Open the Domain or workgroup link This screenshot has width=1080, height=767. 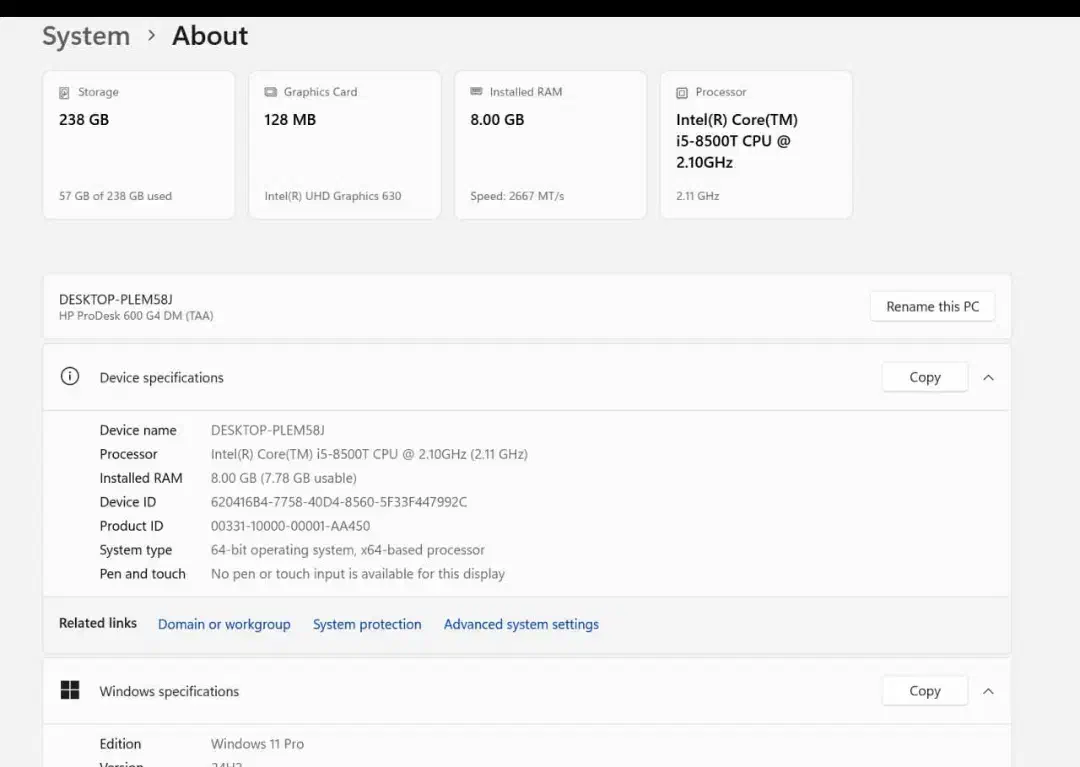(x=224, y=624)
